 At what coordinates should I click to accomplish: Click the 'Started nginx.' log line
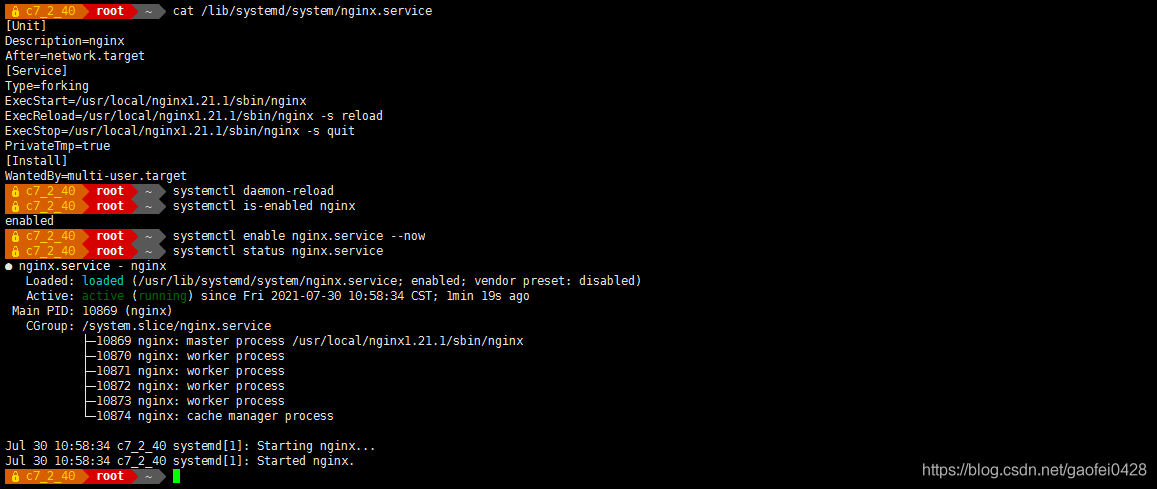click(180, 461)
